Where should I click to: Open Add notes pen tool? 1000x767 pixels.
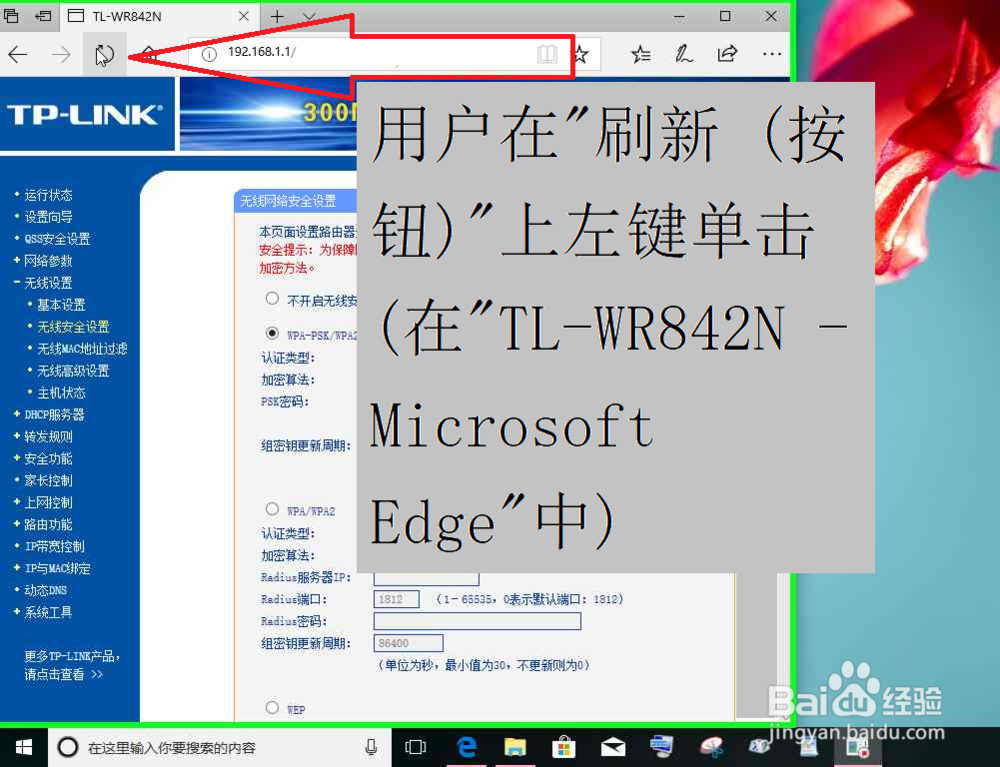point(684,54)
